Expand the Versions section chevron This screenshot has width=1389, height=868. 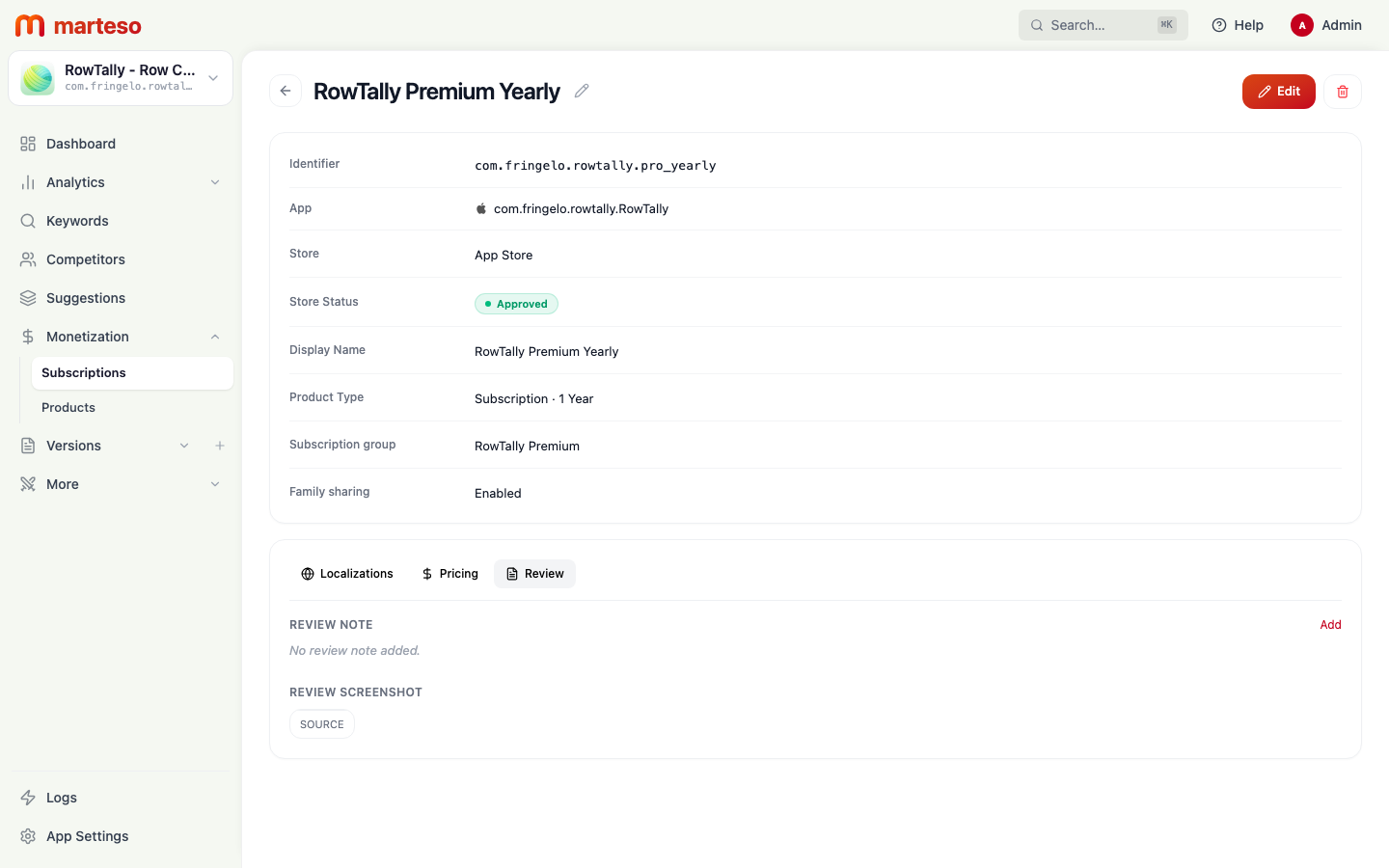pos(184,446)
